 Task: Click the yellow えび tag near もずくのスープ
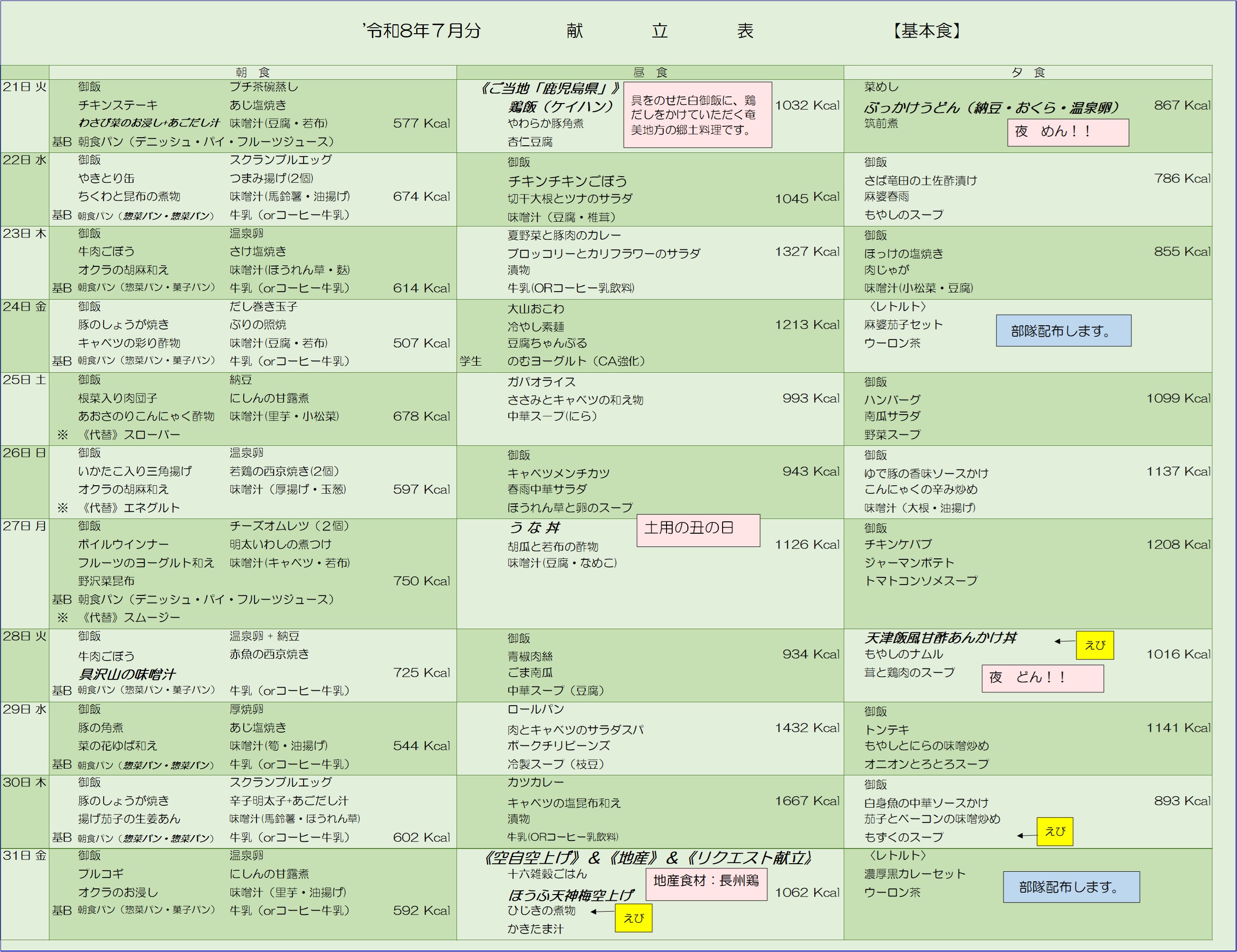[x=1055, y=831]
